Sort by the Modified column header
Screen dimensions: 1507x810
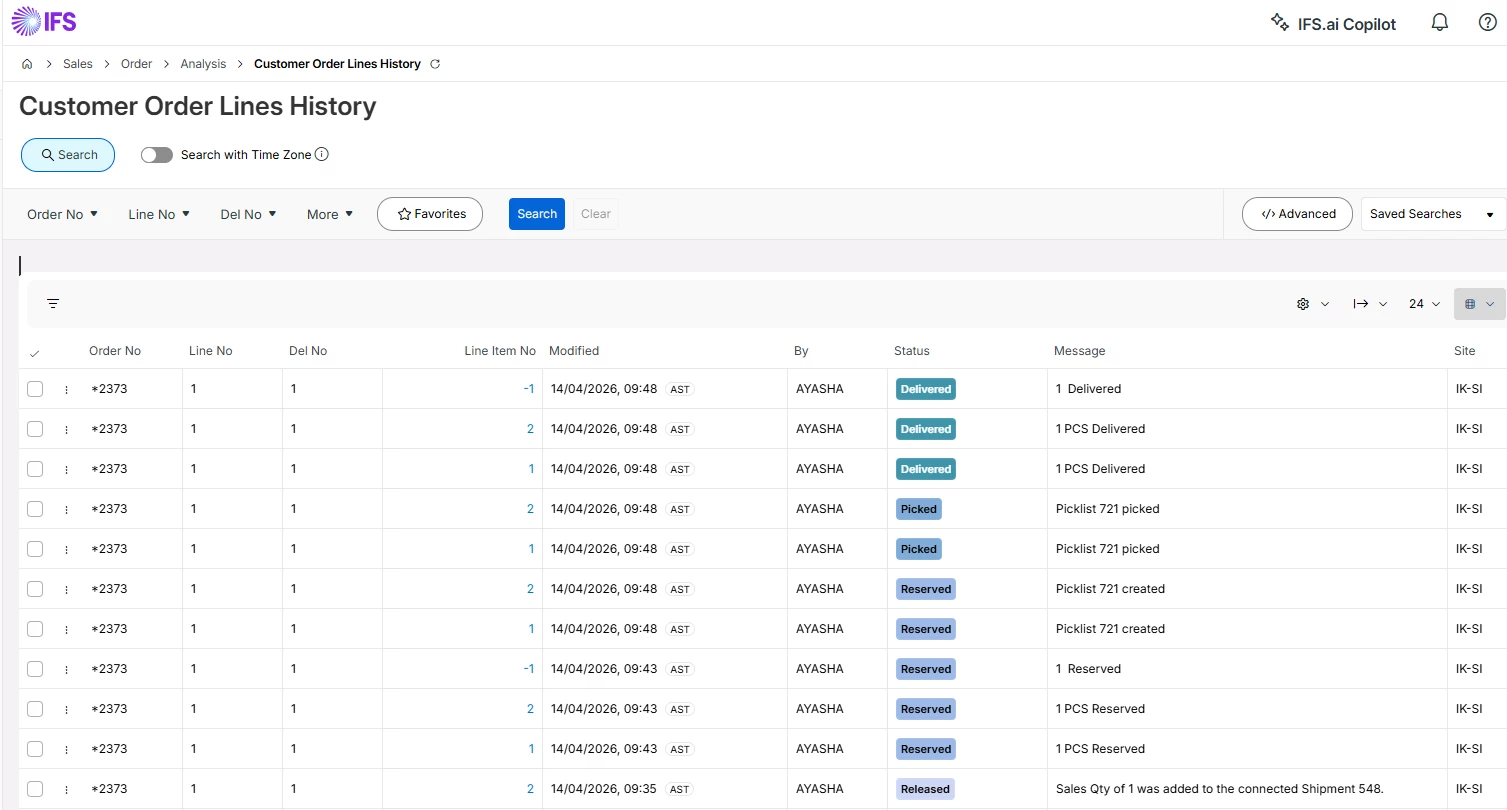574,351
